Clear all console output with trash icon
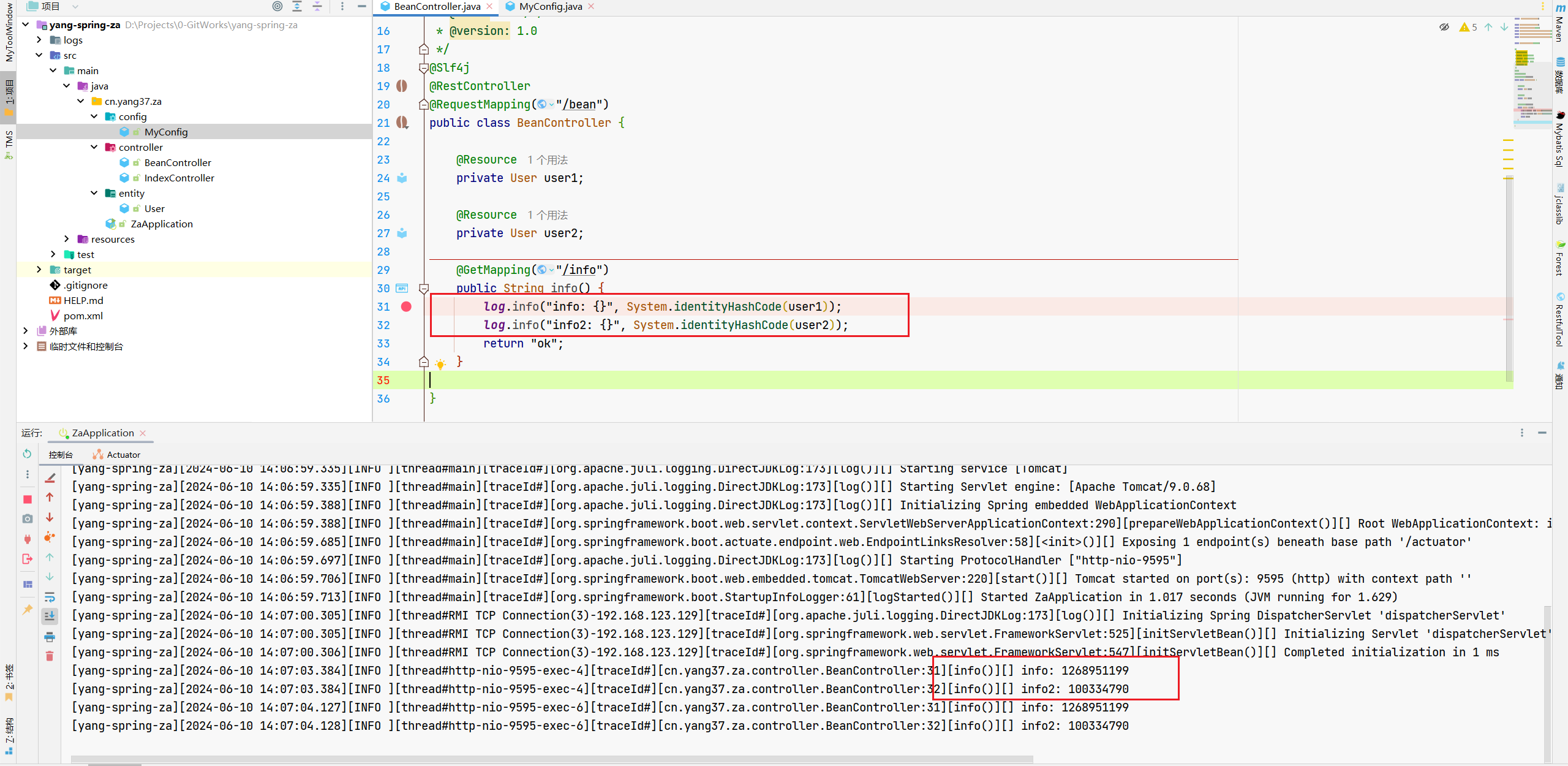1568x766 pixels. click(50, 656)
